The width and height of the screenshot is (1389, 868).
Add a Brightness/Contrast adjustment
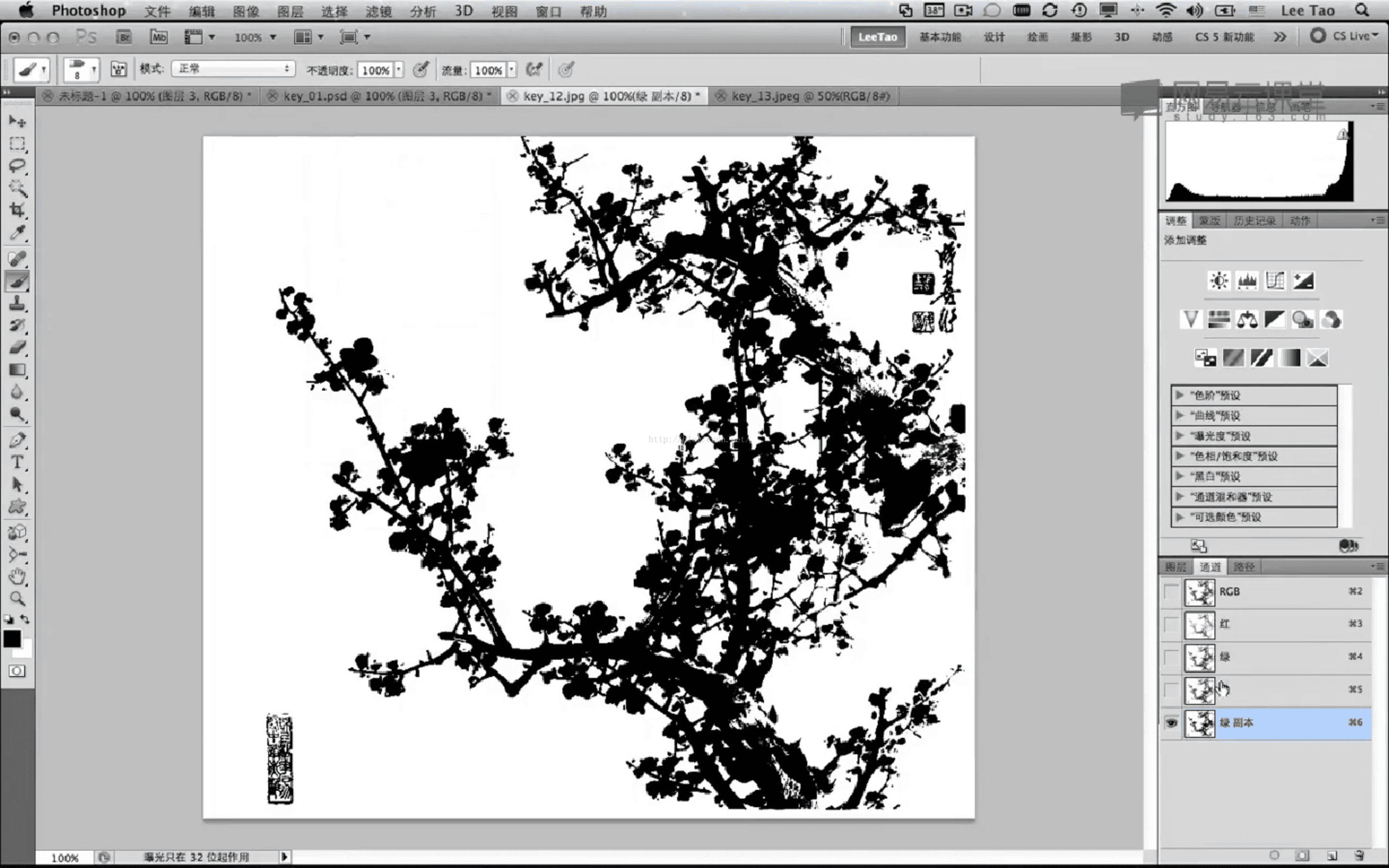tap(1219, 281)
